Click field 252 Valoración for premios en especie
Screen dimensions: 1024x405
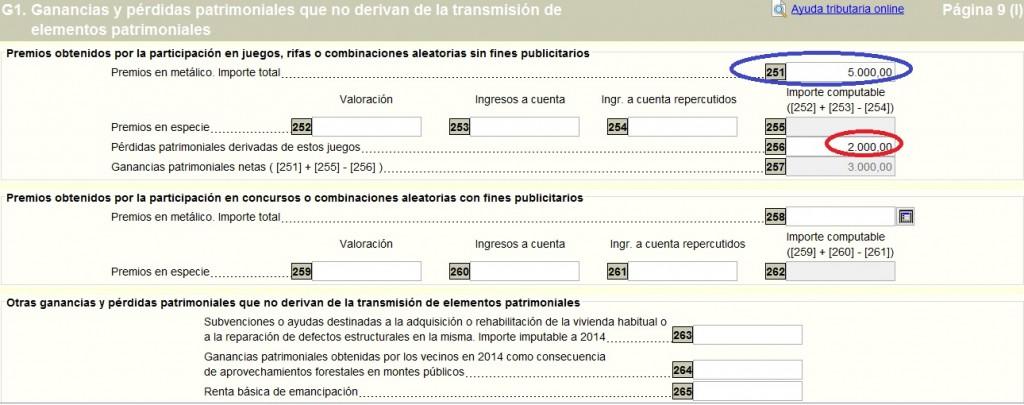366,127
